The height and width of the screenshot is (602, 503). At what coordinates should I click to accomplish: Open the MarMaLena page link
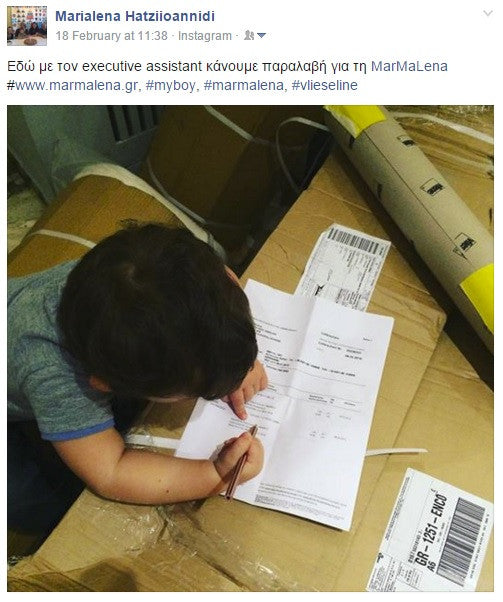409,66
